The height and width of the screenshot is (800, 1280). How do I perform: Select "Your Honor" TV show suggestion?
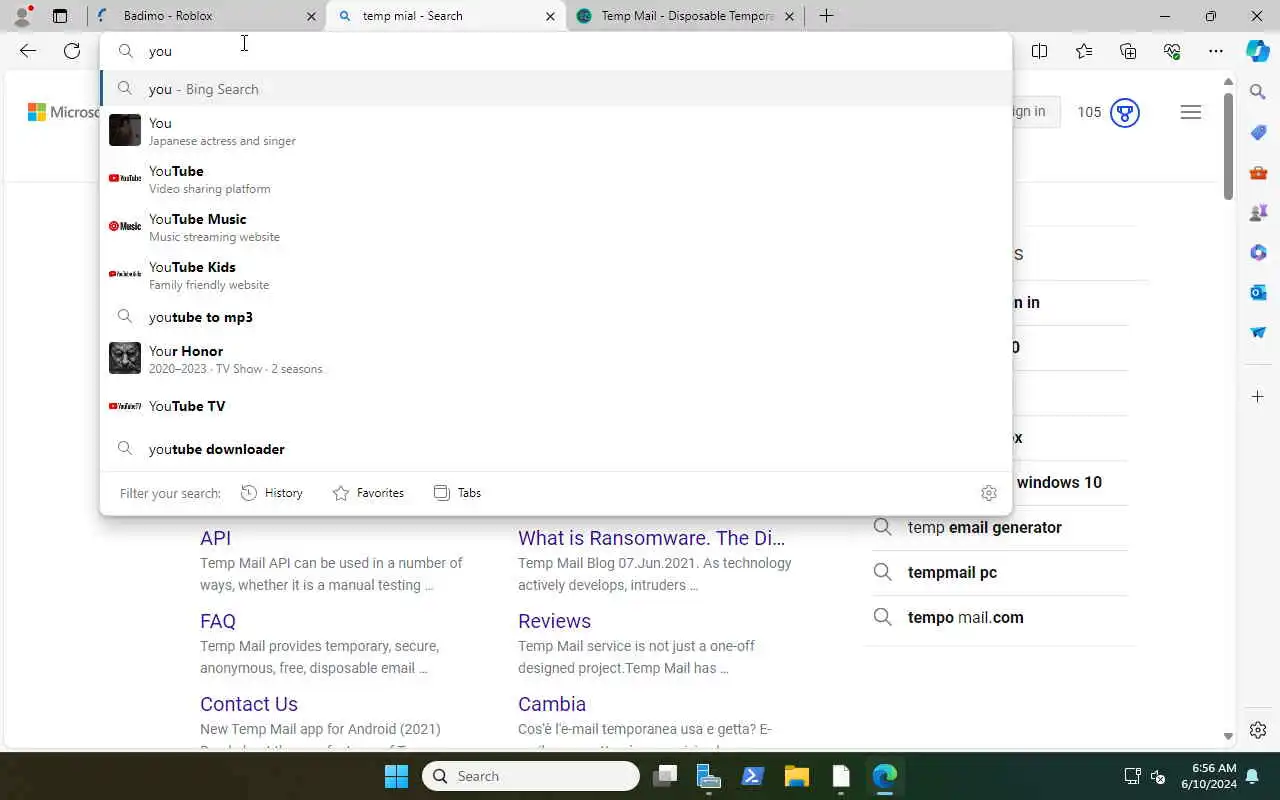coord(556,359)
